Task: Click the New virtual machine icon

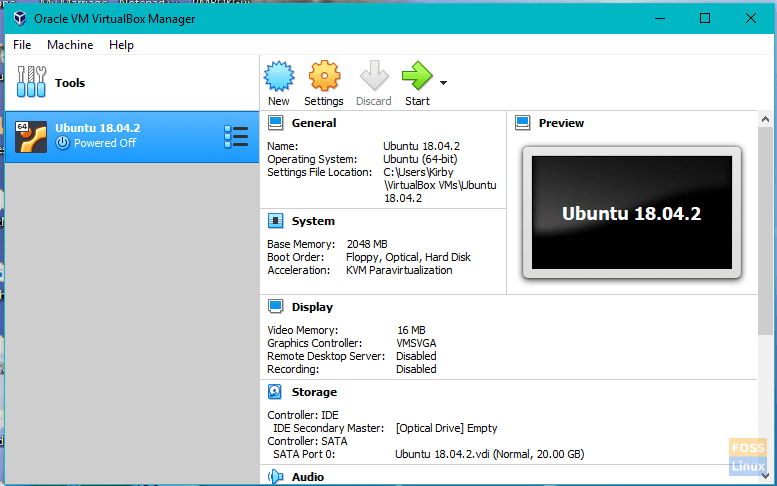Action: [x=279, y=76]
